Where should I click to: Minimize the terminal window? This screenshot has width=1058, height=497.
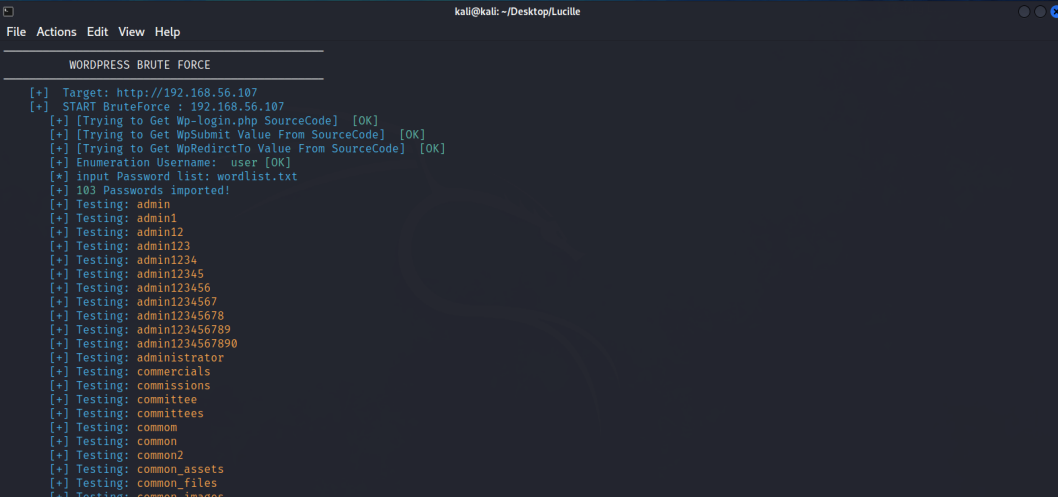click(x=1024, y=11)
